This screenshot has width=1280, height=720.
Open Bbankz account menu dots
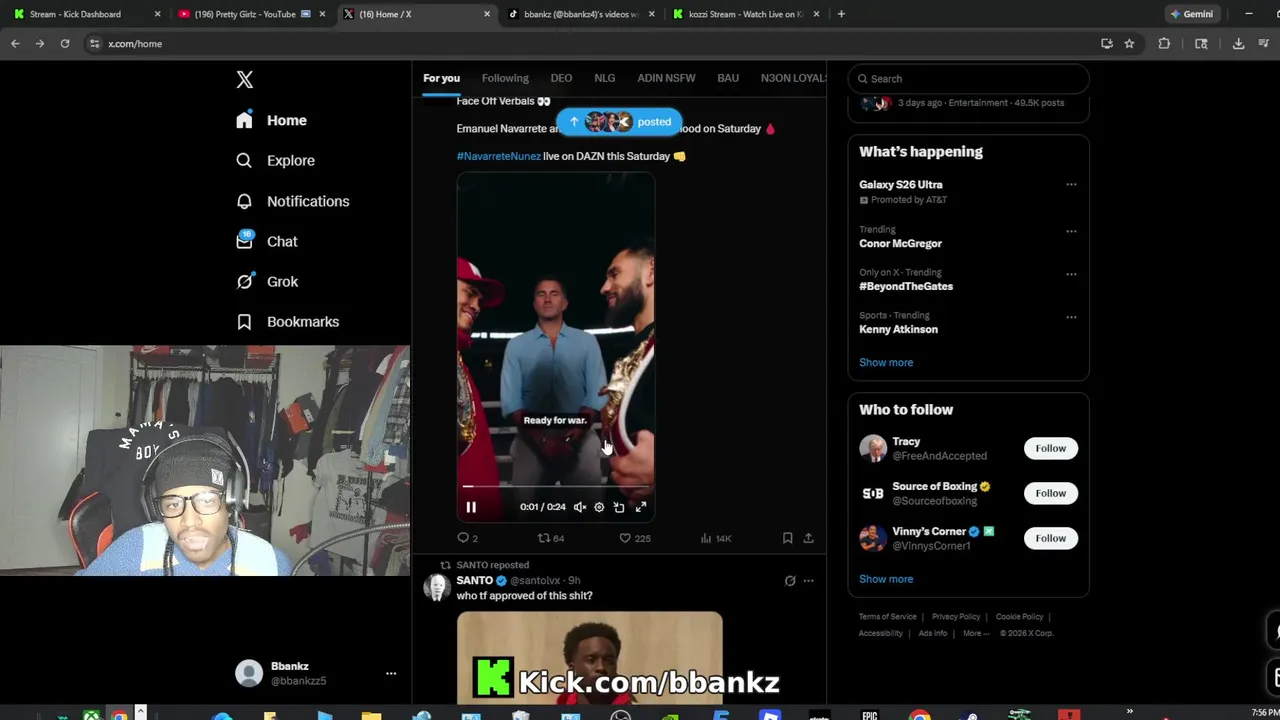pos(391,674)
